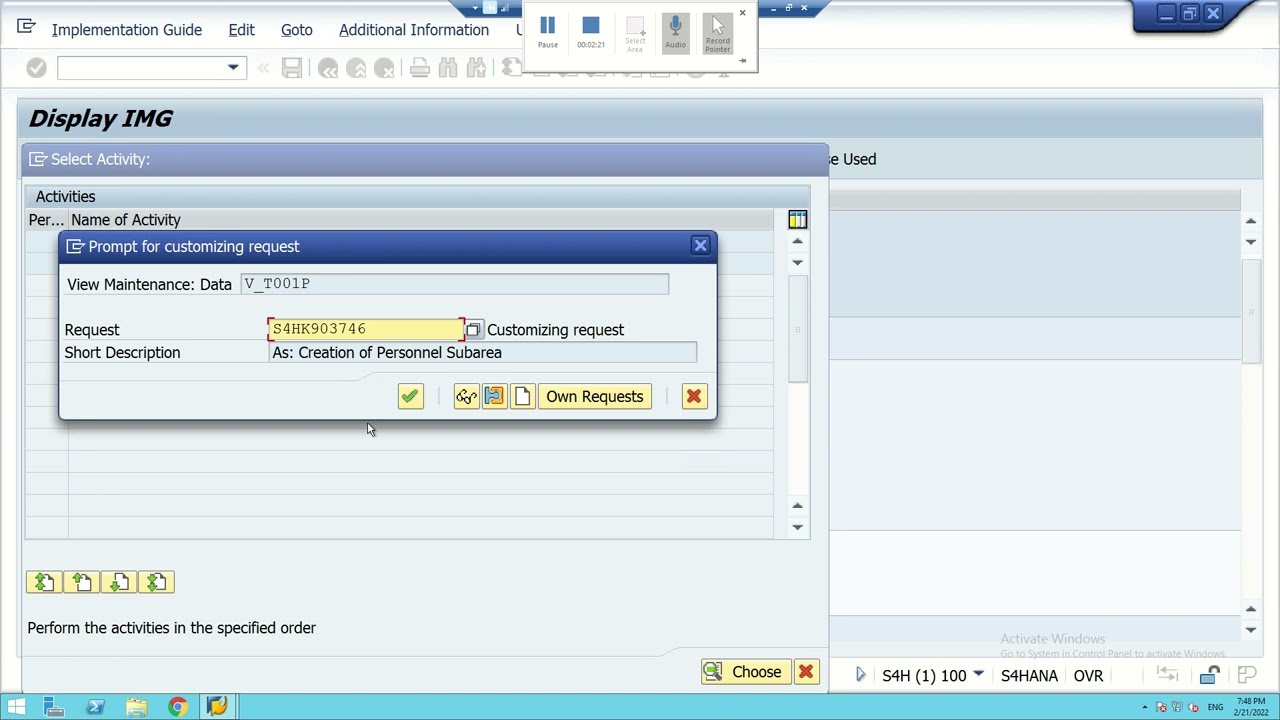Screen dimensions: 1280x720
Task: Click the Request number input field
Action: (366, 329)
